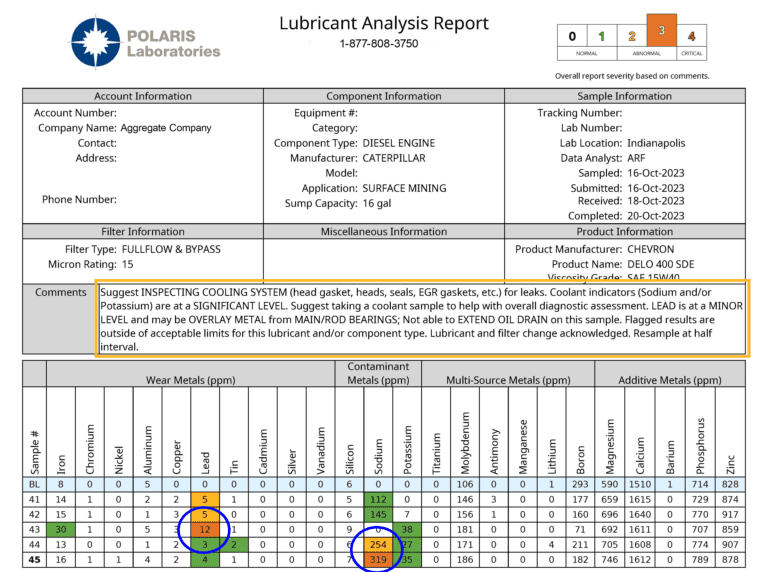Click manufacturer value 'CATERPILLAR'
The width and height of the screenshot is (768, 572).
[394, 158]
